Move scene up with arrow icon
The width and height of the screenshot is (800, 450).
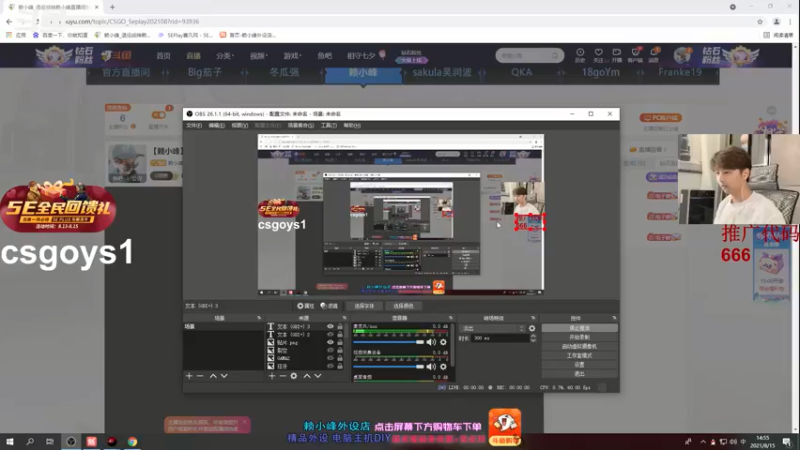point(213,376)
